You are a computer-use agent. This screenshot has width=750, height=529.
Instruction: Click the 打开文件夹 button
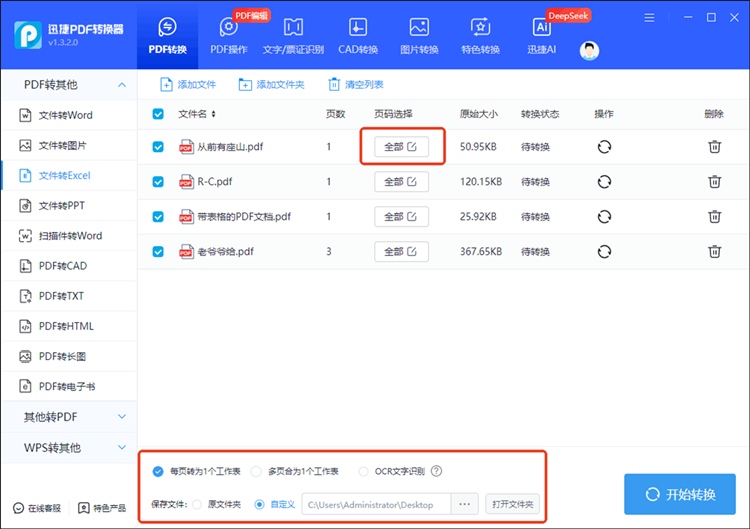[x=513, y=504]
